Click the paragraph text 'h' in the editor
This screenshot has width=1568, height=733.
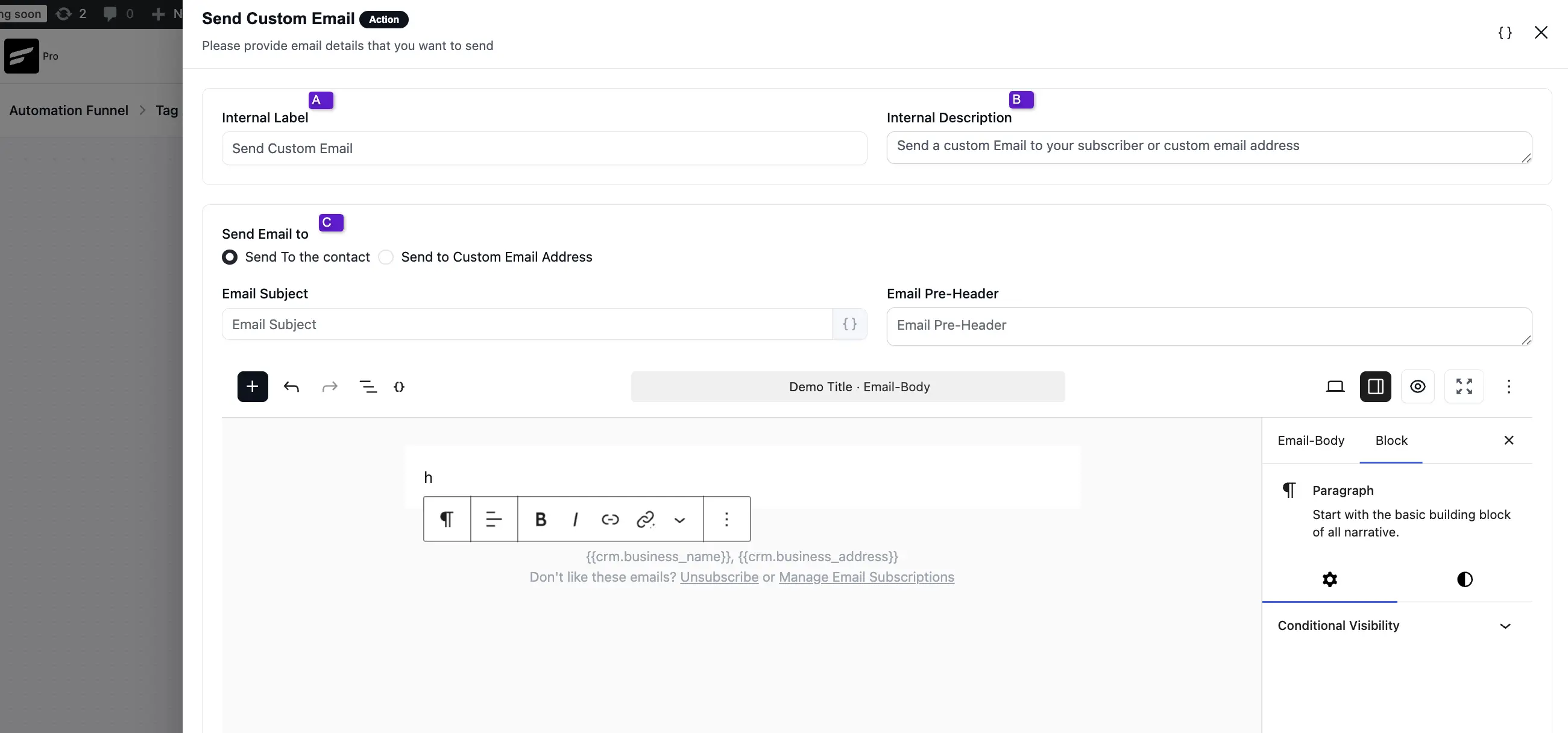tap(429, 477)
